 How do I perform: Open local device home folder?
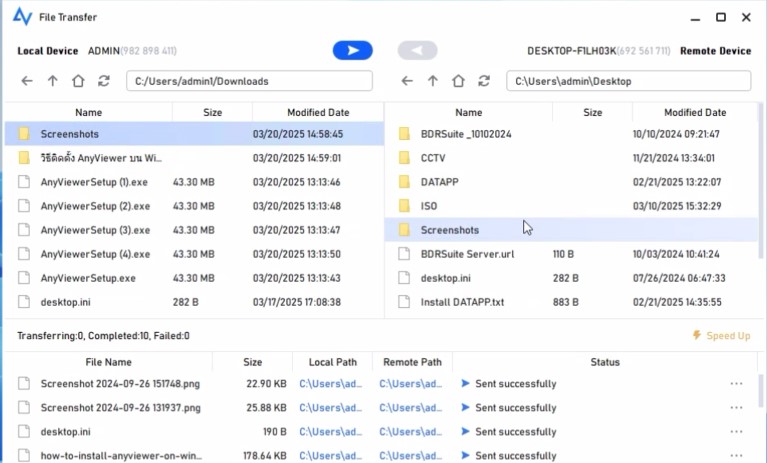pyautogui.click(x=78, y=81)
